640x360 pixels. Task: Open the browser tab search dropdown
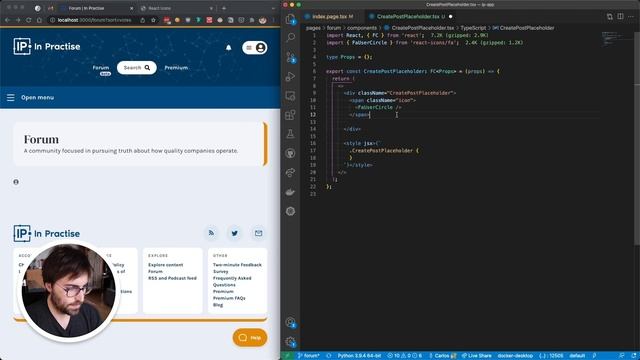tap(273, 8)
